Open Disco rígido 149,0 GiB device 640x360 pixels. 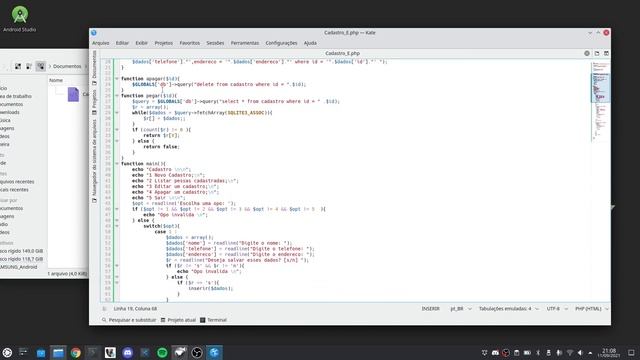(22, 251)
